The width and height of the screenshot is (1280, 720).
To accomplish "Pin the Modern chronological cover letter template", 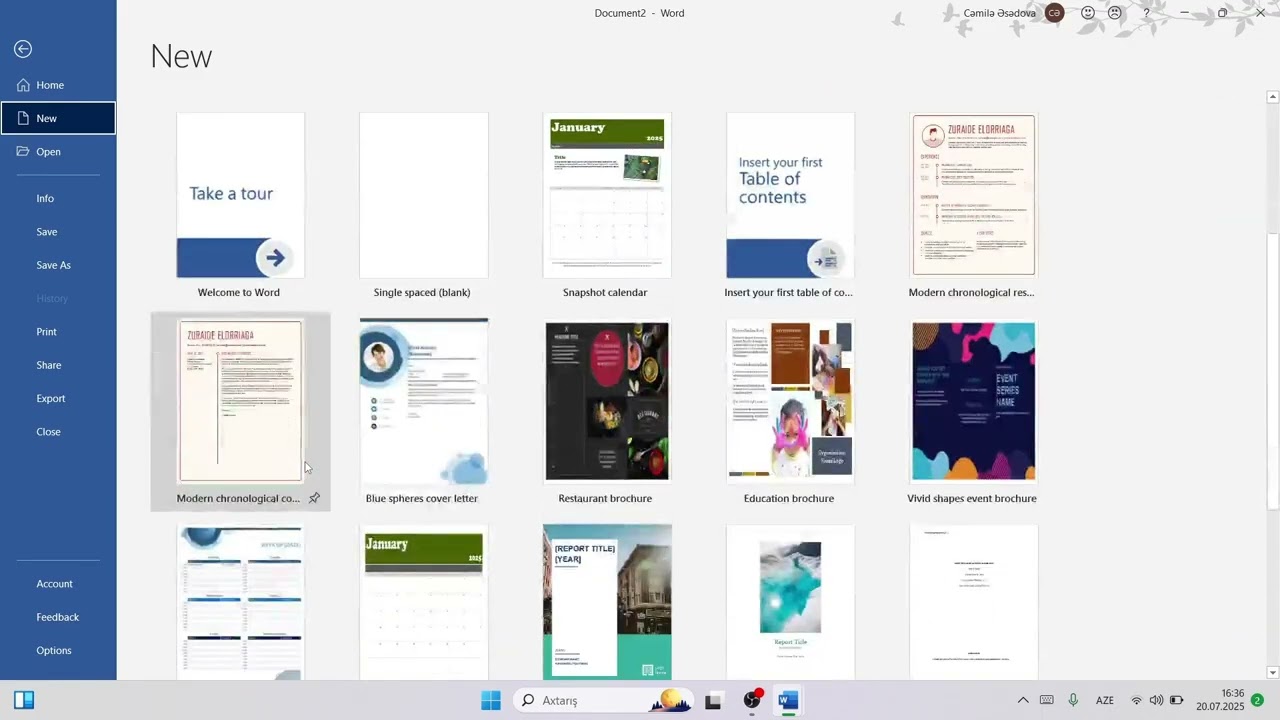I will tap(314, 498).
